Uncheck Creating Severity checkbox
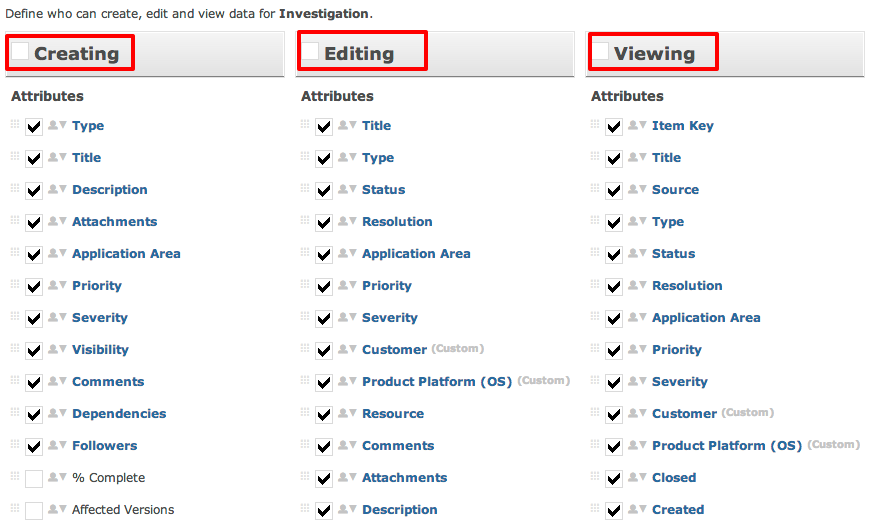The height and width of the screenshot is (531, 871). click(34, 318)
